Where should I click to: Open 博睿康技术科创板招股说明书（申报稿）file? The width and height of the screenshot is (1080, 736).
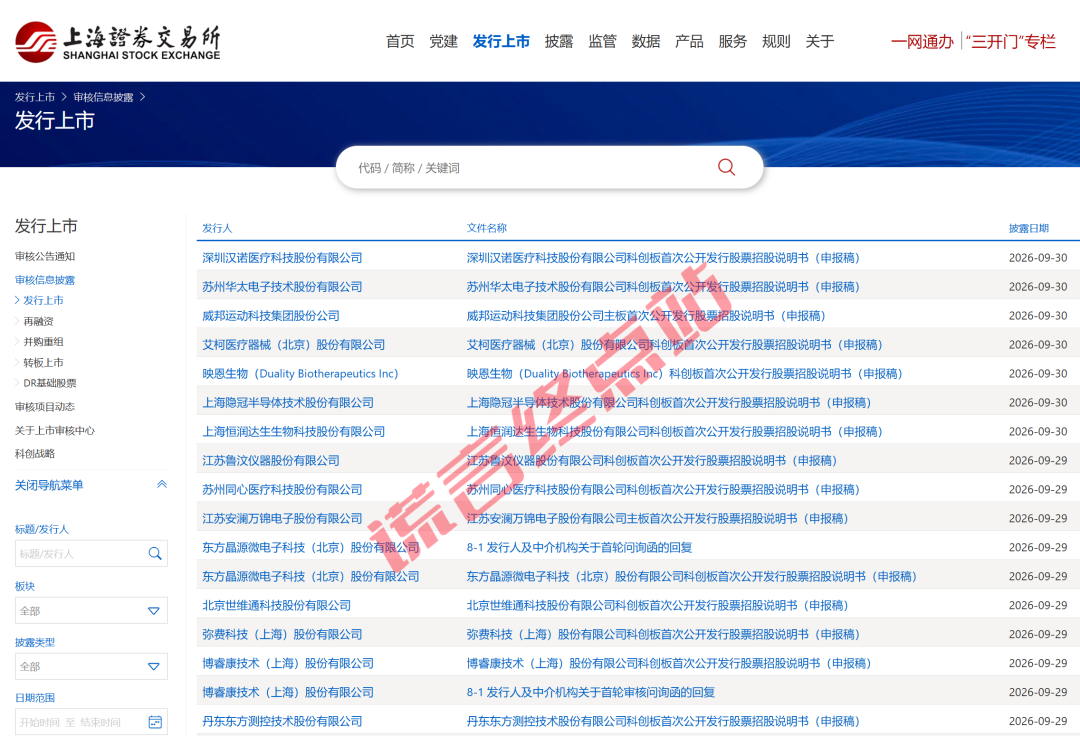[669, 663]
